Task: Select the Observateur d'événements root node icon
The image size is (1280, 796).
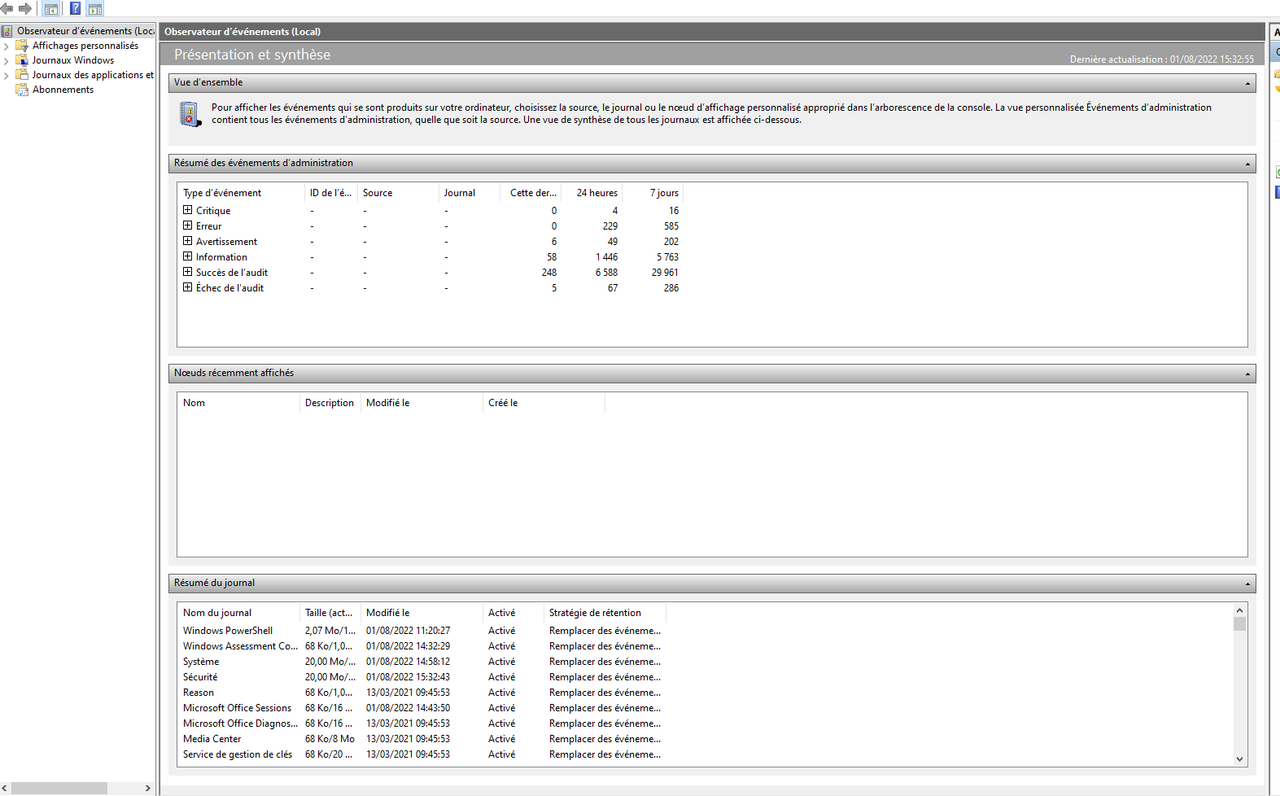Action: (x=7, y=31)
